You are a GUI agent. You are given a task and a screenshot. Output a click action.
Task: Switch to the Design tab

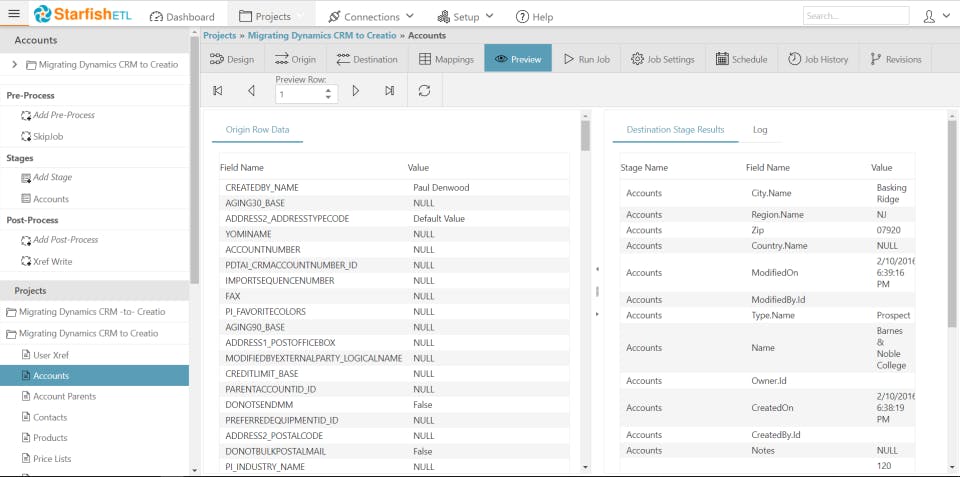232,59
